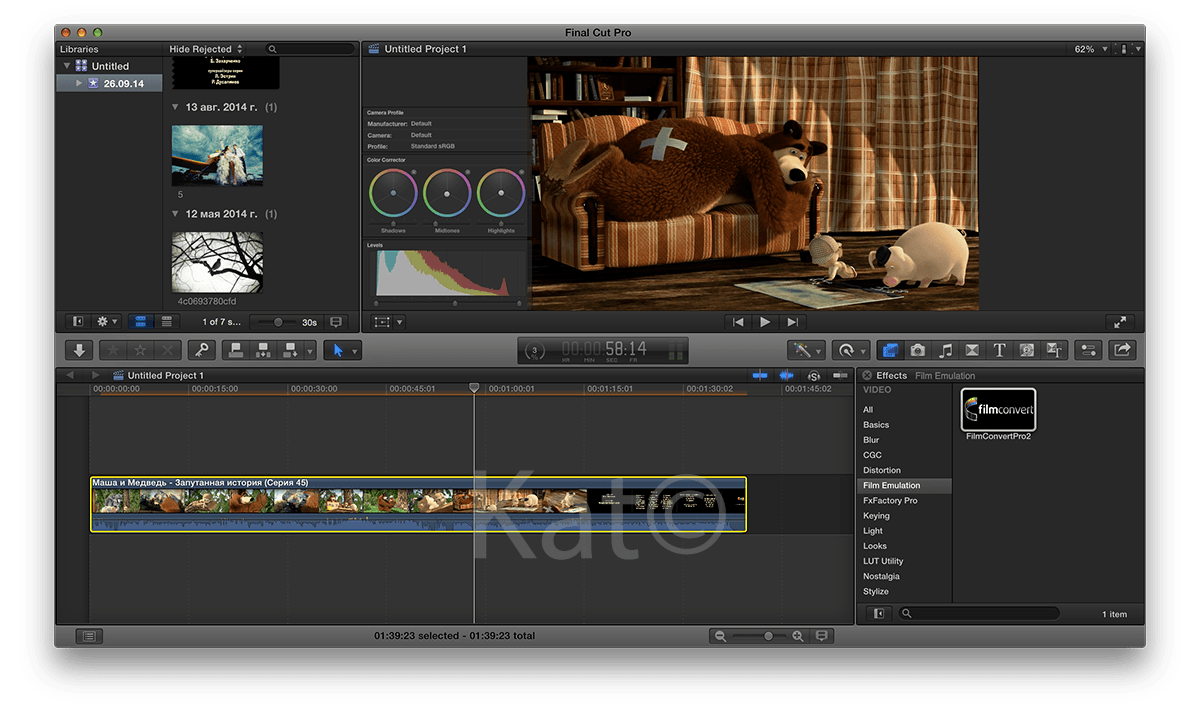Image resolution: width=1200 pixels, height=708 pixels.
Task: Close the Effects browser X button
Action: click(x=867, y=376)
